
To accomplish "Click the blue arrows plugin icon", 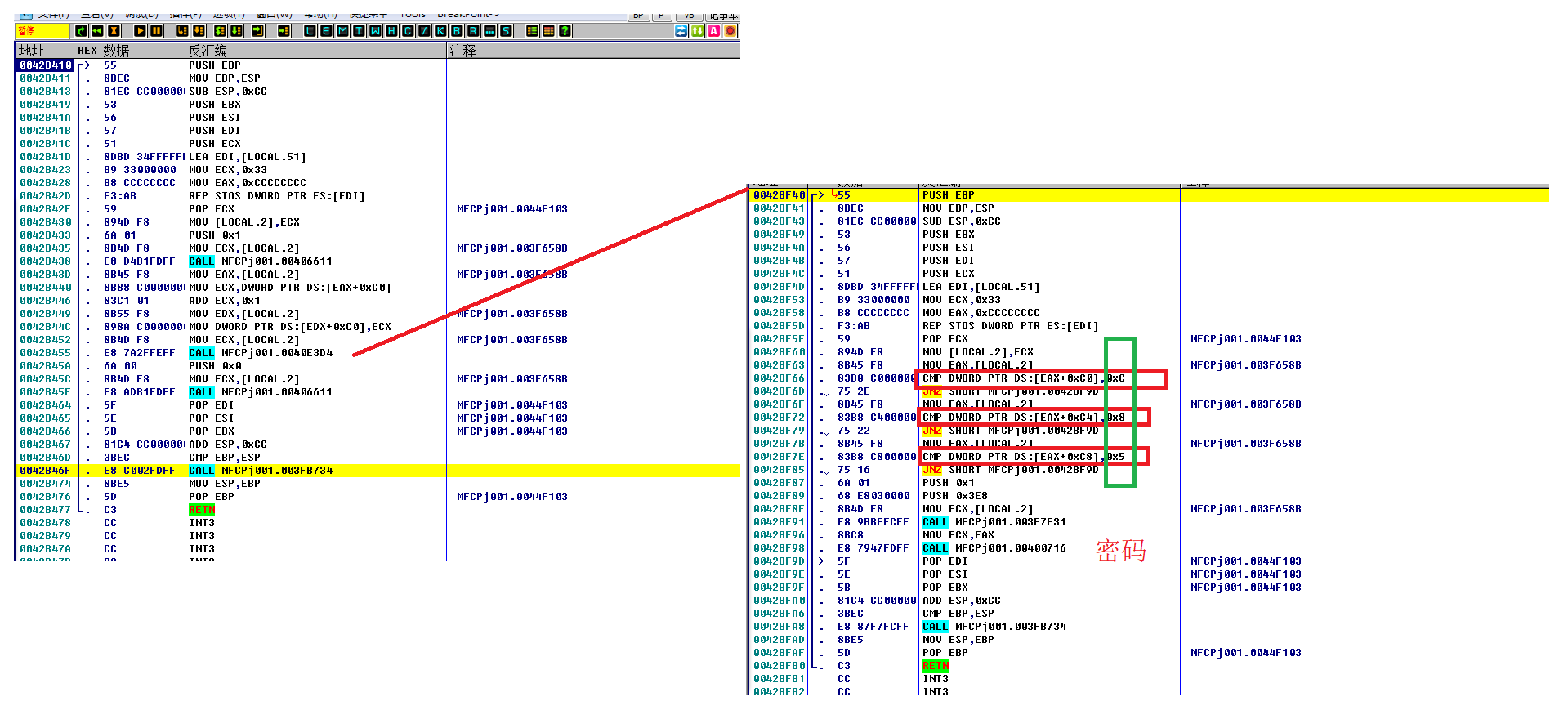I will [x=681, y=31].
